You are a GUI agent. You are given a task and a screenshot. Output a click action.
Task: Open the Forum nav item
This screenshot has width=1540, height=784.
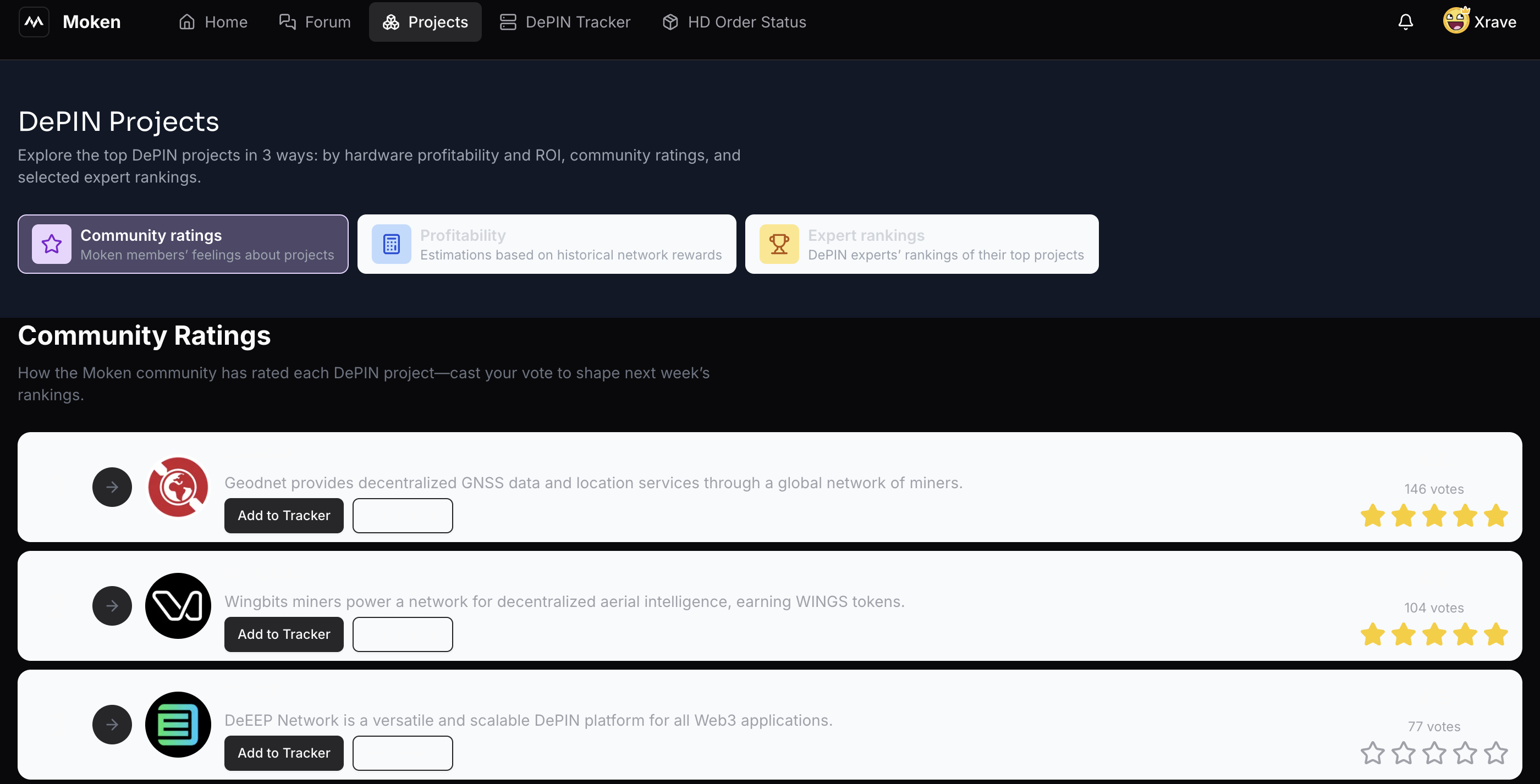pyautogui.click(x=315, y=22)
